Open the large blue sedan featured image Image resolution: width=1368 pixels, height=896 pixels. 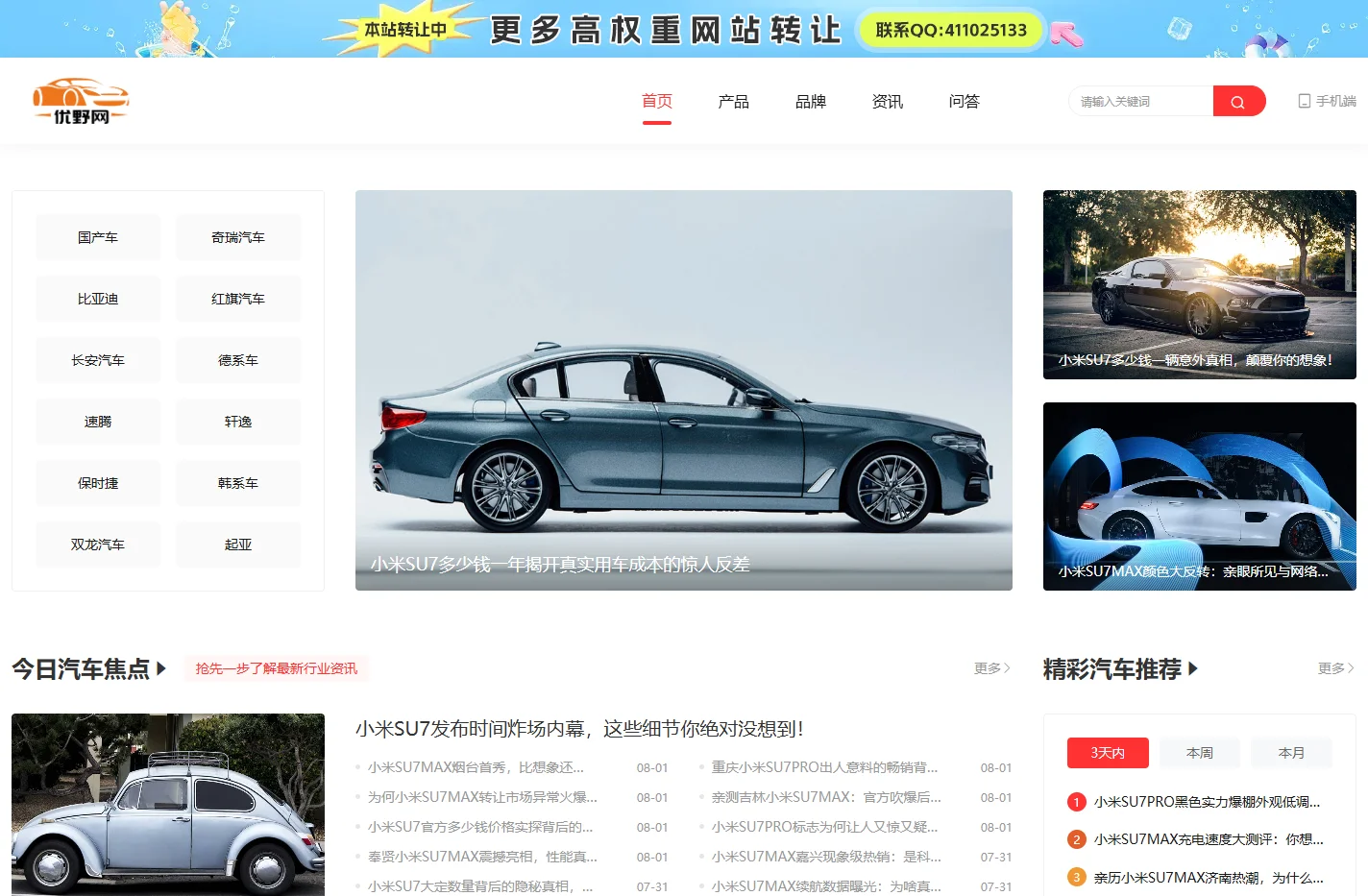[684, 390]
